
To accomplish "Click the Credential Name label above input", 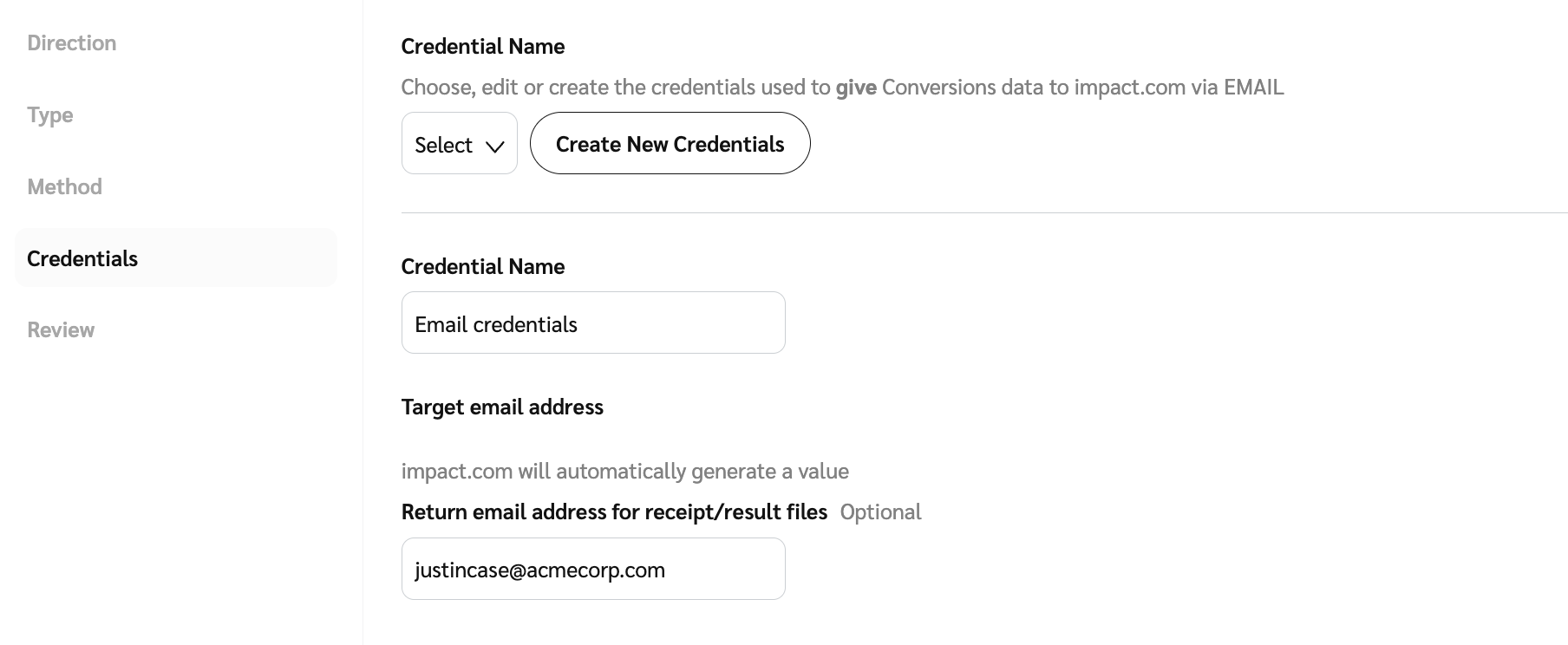I will 483,267.
